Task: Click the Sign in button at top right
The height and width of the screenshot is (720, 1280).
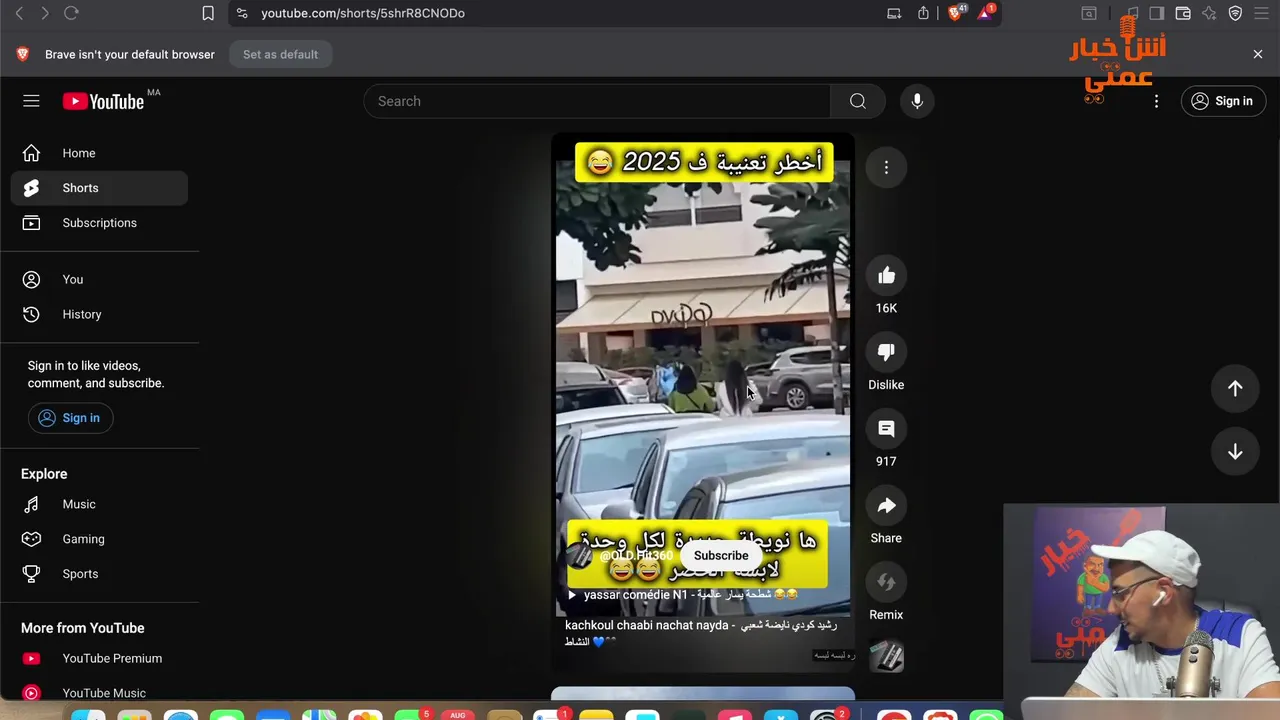Action: click(x=1223, y=101)
